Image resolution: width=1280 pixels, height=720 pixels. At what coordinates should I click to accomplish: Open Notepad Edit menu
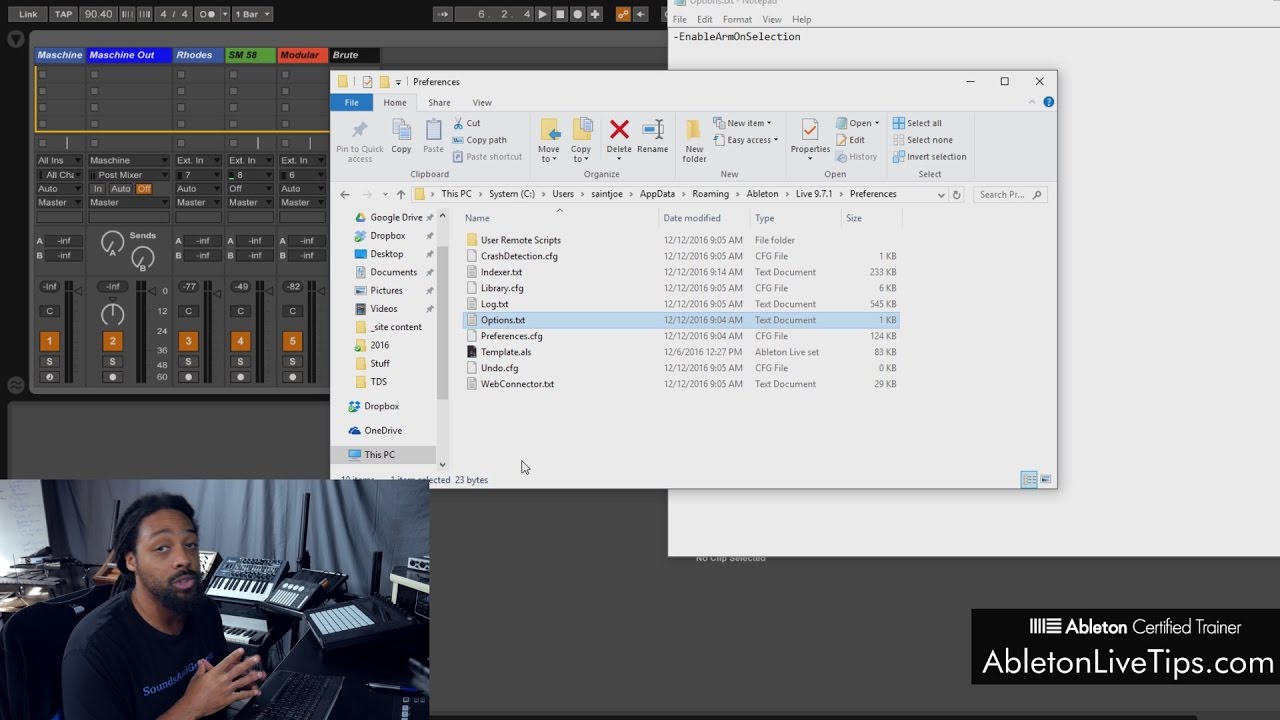pyautogui.click(x=705, y=19)
